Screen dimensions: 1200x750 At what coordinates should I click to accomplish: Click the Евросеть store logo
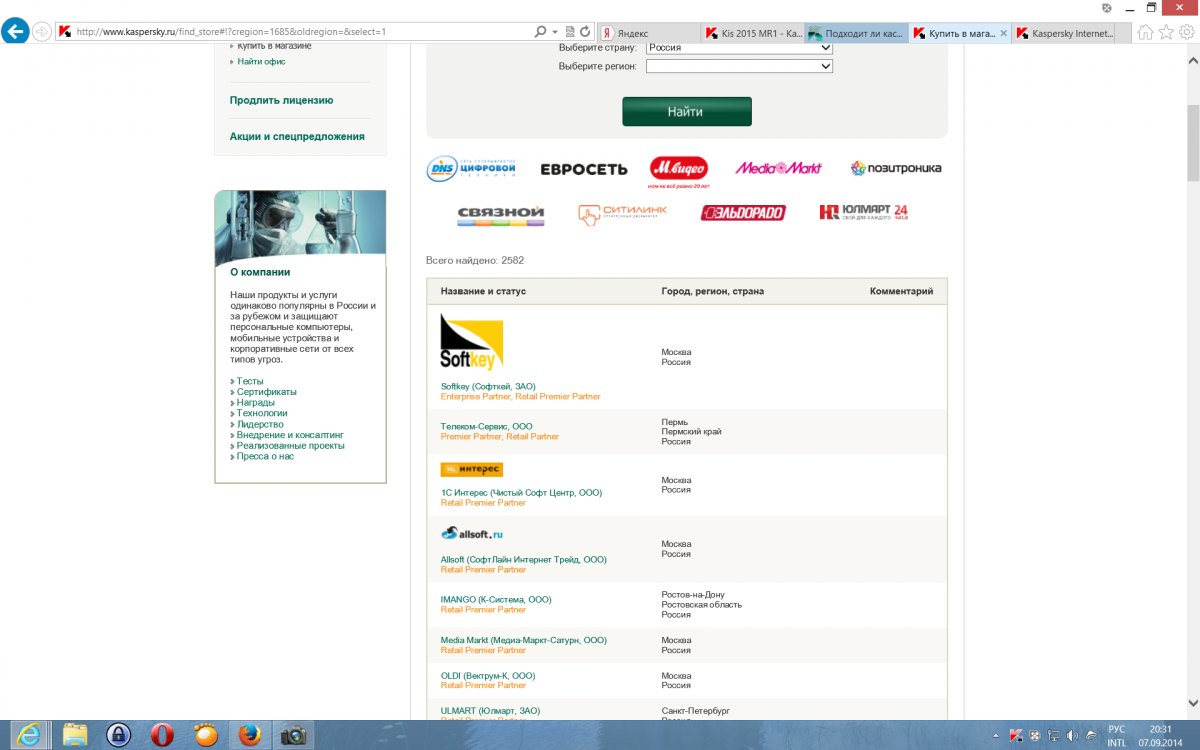click(584, 169)
